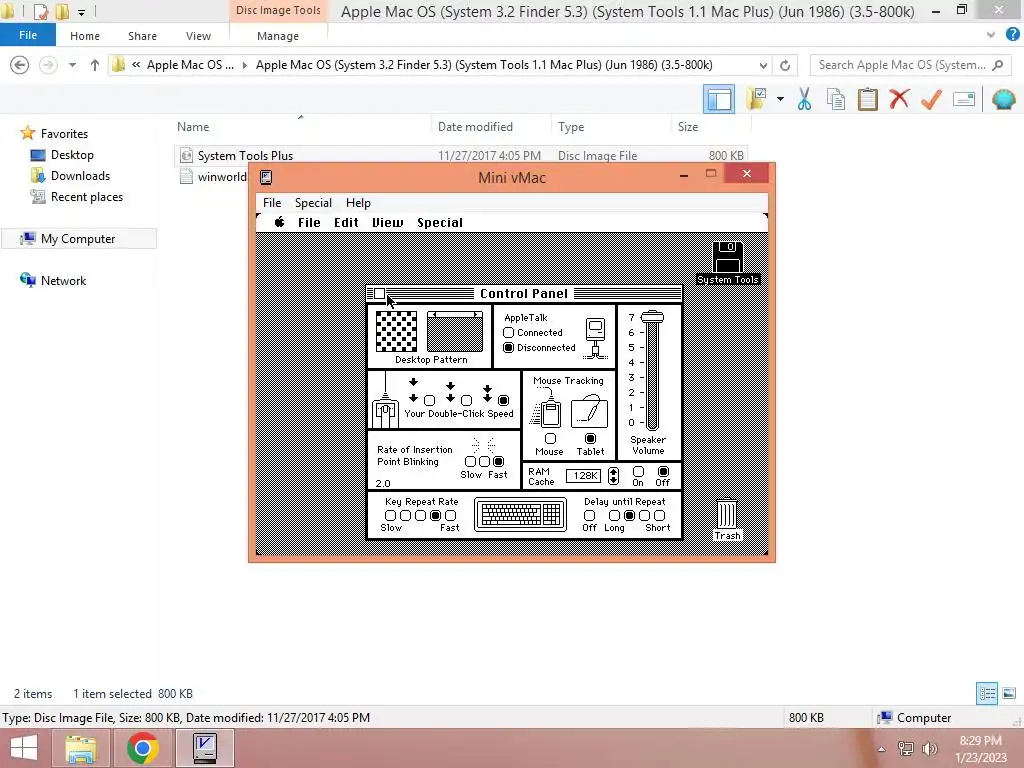
Task: Open Mini vMac File menu
Action: point(272,202)
